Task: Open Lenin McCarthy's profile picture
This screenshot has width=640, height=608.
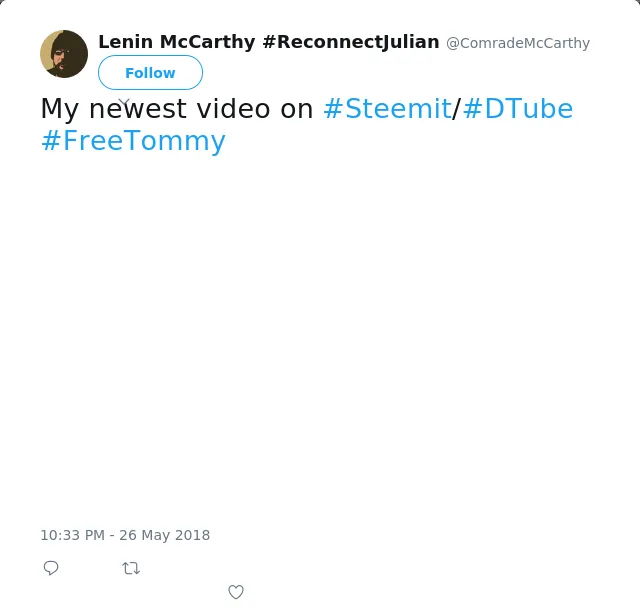Action: [x=64, y=54]
